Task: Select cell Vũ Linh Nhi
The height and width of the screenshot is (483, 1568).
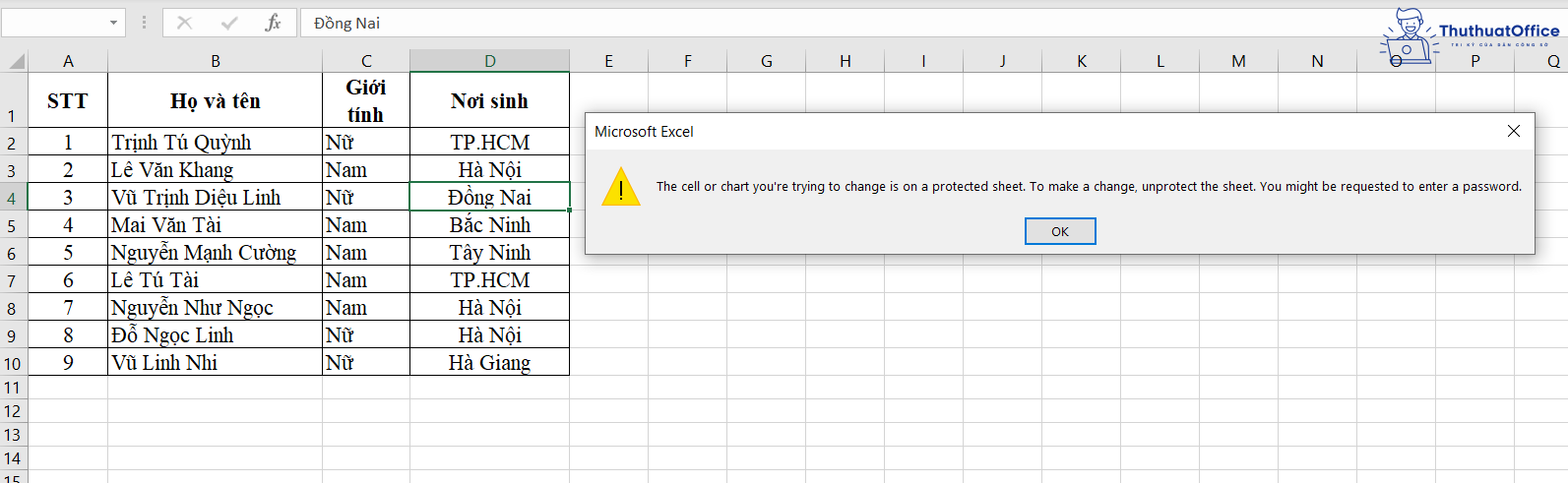Action: click(216, 362)
